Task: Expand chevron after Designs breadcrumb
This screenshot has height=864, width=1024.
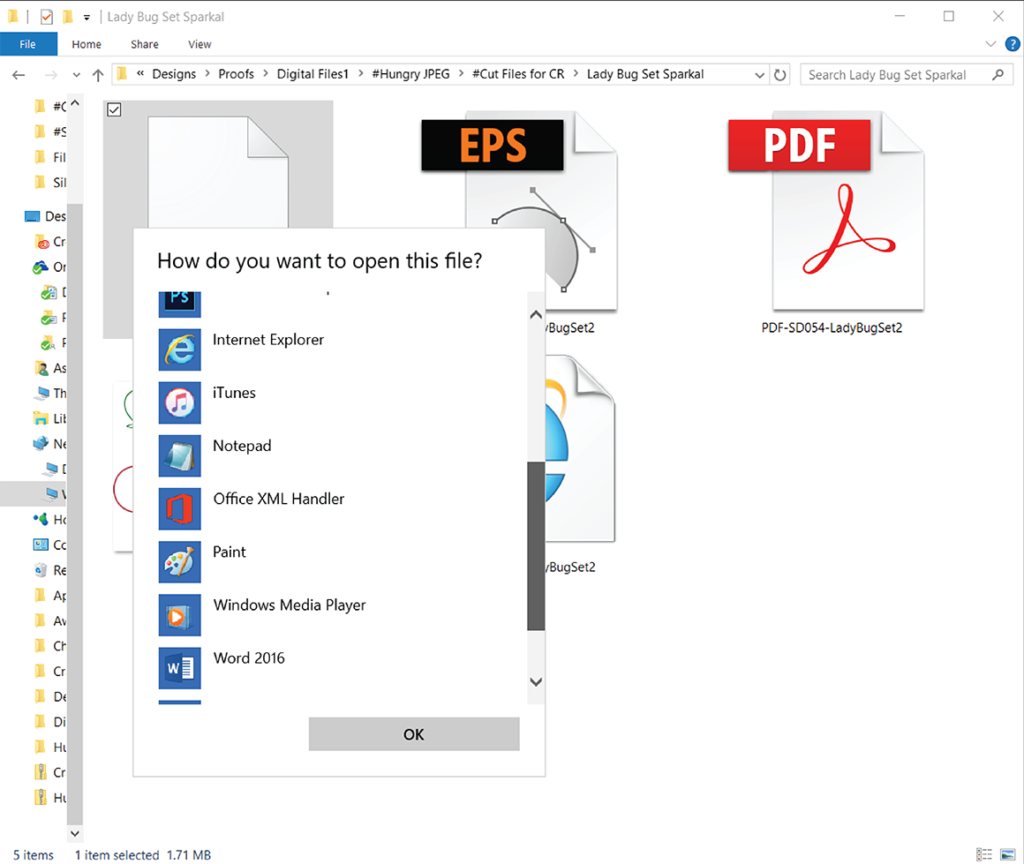Action: coord(208,74)
